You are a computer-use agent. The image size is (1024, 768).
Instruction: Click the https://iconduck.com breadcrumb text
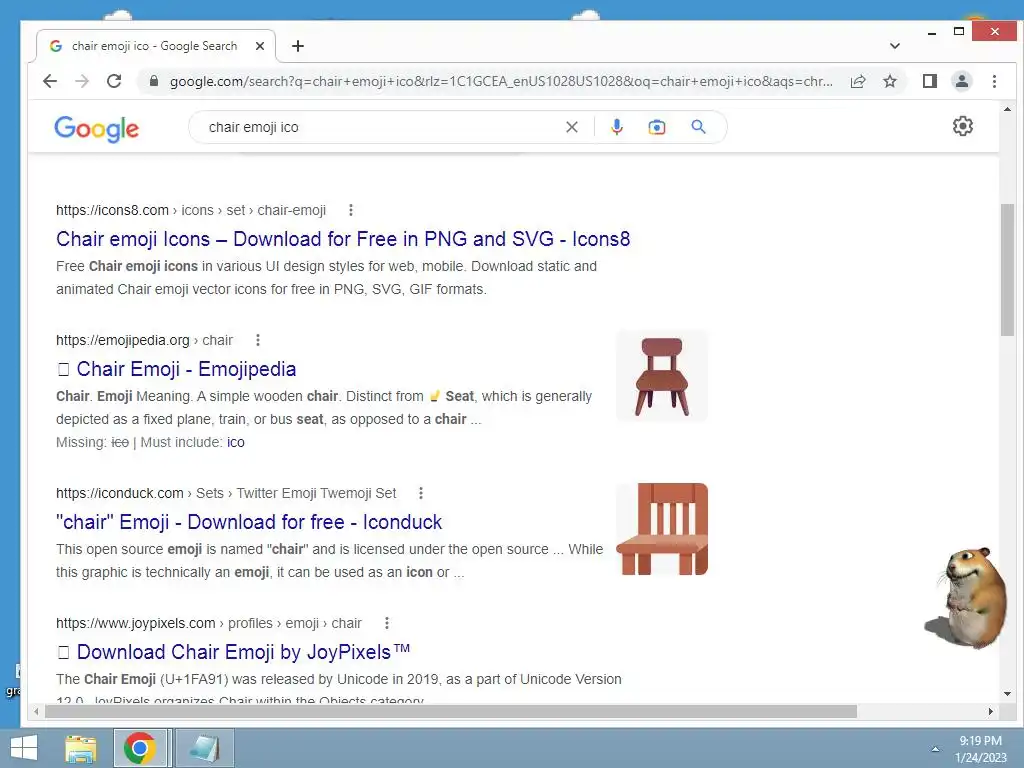click(x=120, y=493)
